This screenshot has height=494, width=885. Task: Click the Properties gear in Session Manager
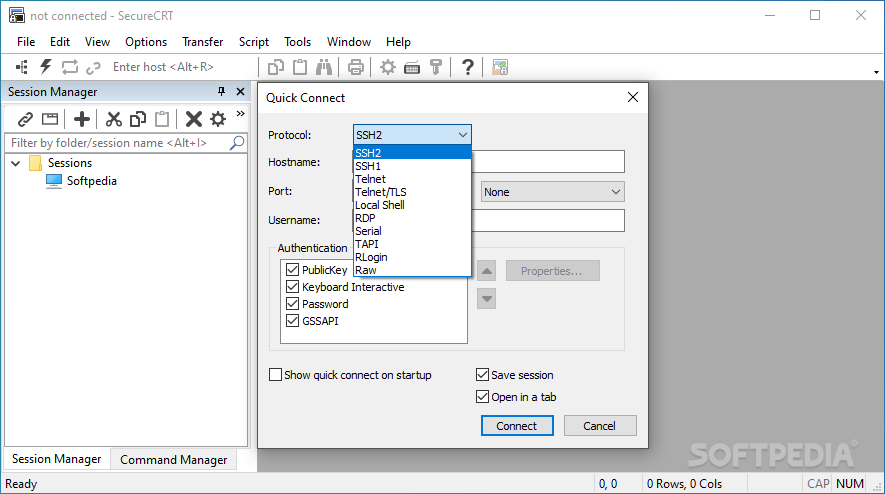pos(218,119)
